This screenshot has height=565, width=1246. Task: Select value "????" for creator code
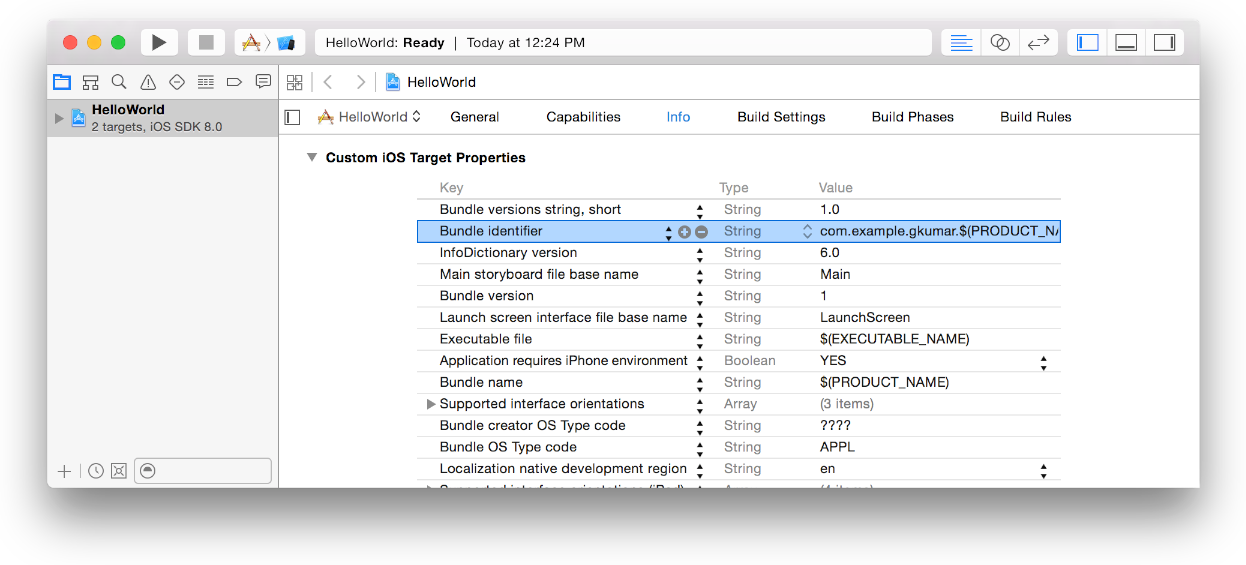[x=835, y=425]
